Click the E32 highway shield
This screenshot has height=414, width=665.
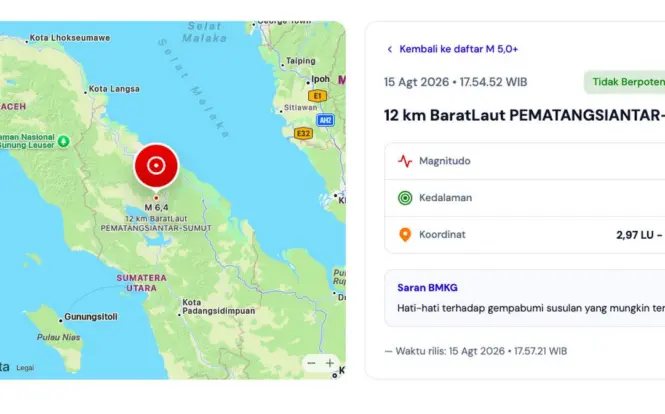click(x=303, y=134)
